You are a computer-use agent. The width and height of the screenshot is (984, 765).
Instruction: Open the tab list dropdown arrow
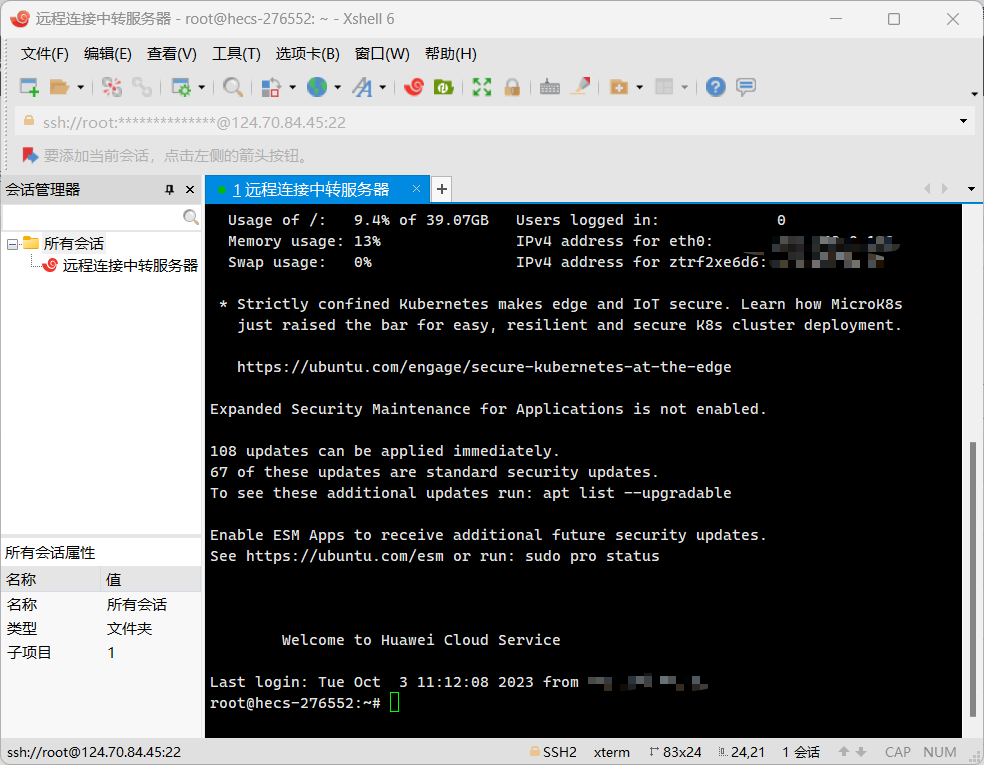[970, 189]
